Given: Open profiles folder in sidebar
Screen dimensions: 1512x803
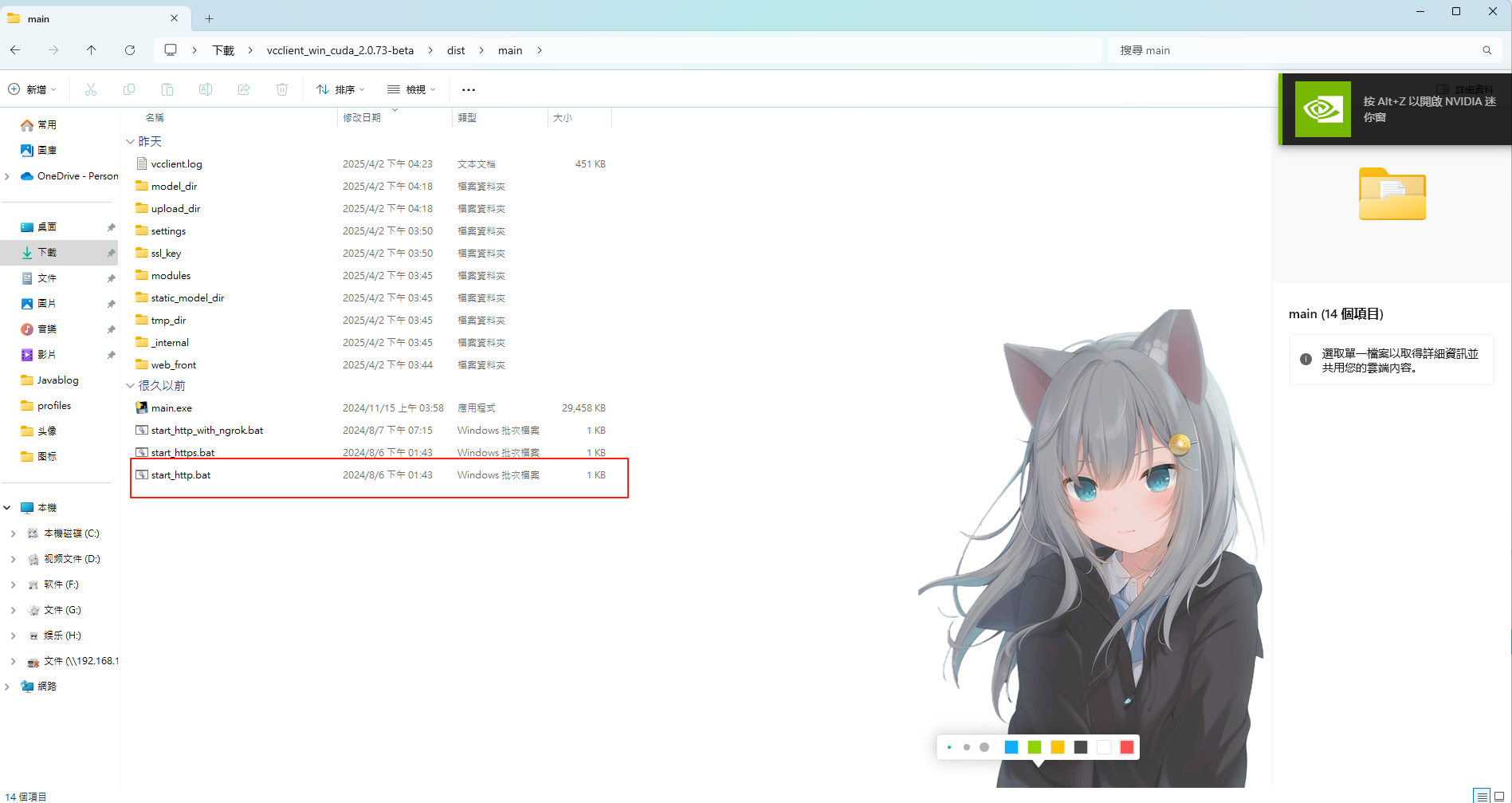Looking at the screenshot, I should 54,405.
